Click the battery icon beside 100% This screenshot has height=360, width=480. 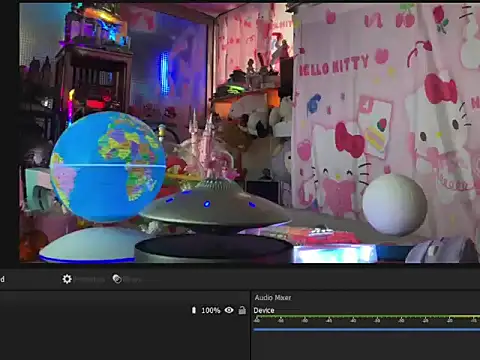point(194,310)
